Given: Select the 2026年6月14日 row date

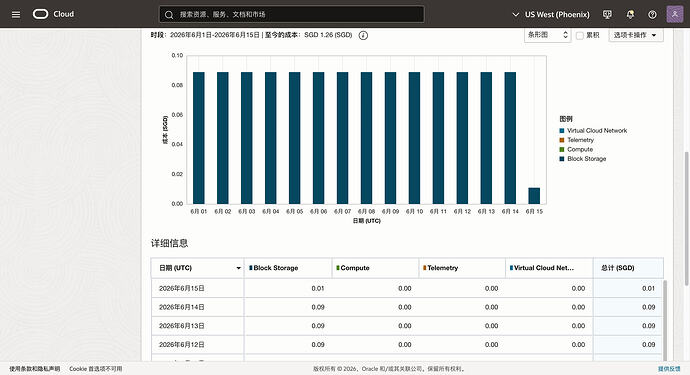Looking at the screenshot, I should click(182, 307).
